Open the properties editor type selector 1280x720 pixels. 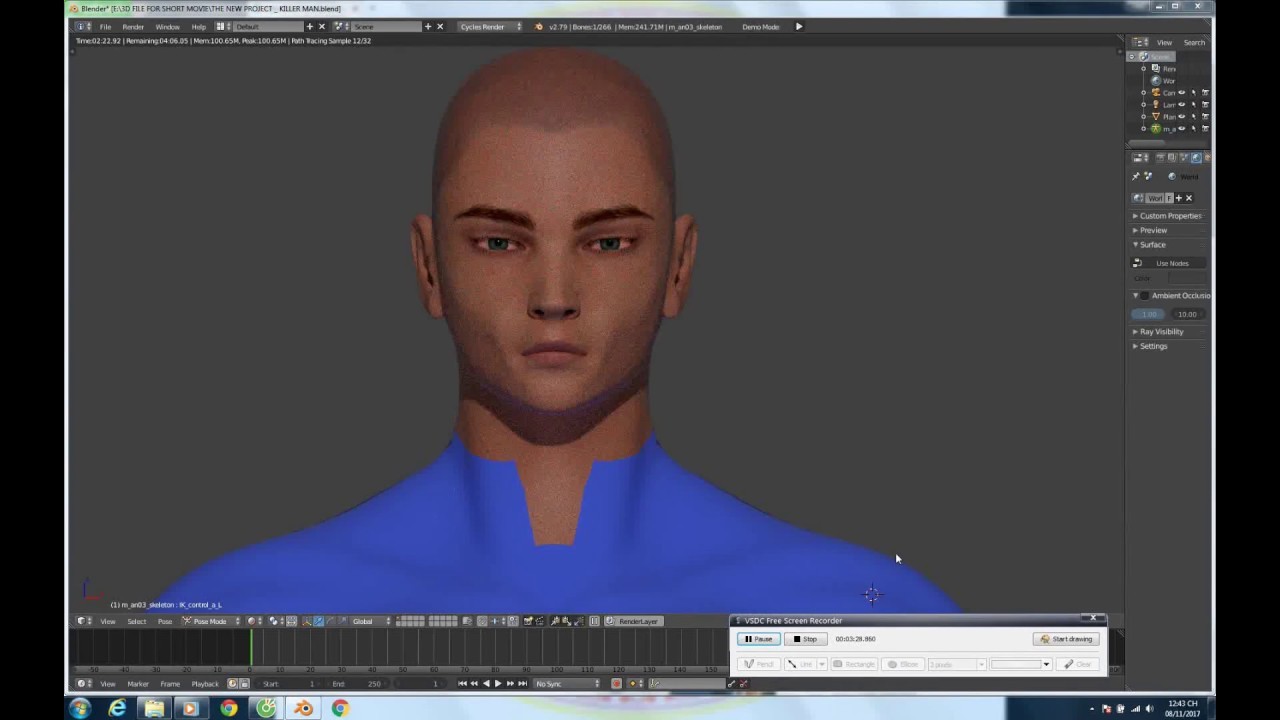(x=1139, y=158)
